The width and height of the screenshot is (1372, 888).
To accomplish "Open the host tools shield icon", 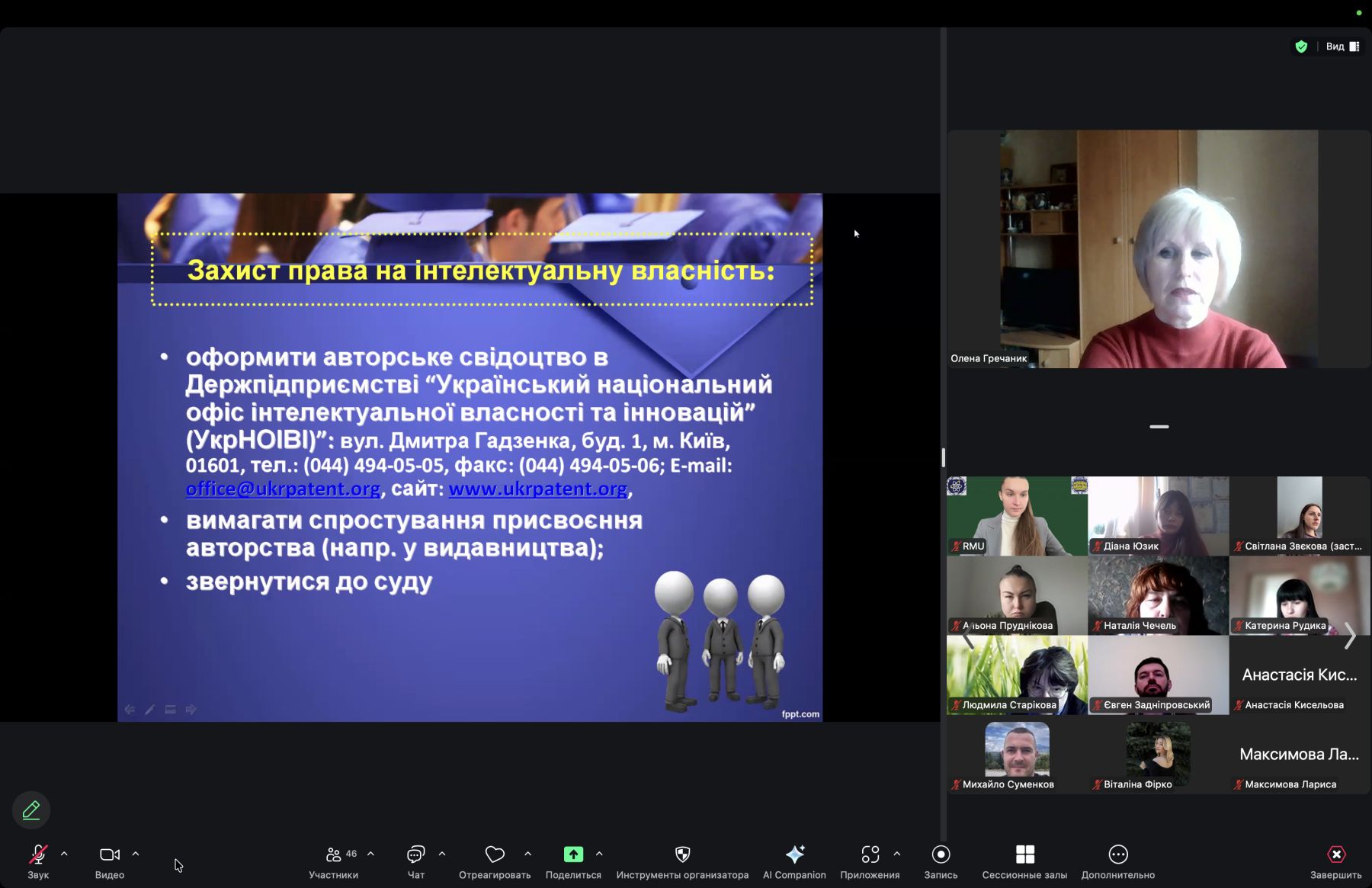I will click(682, 854).
